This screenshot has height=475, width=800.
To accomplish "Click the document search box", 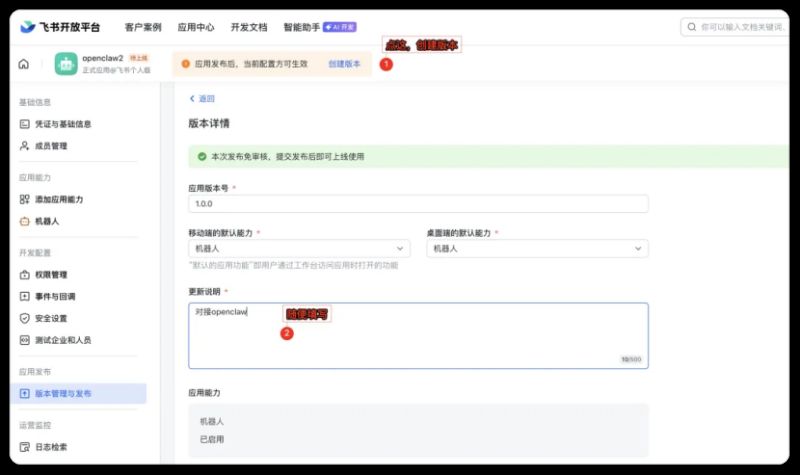I will pyautogui.click(x=735, y=27).
